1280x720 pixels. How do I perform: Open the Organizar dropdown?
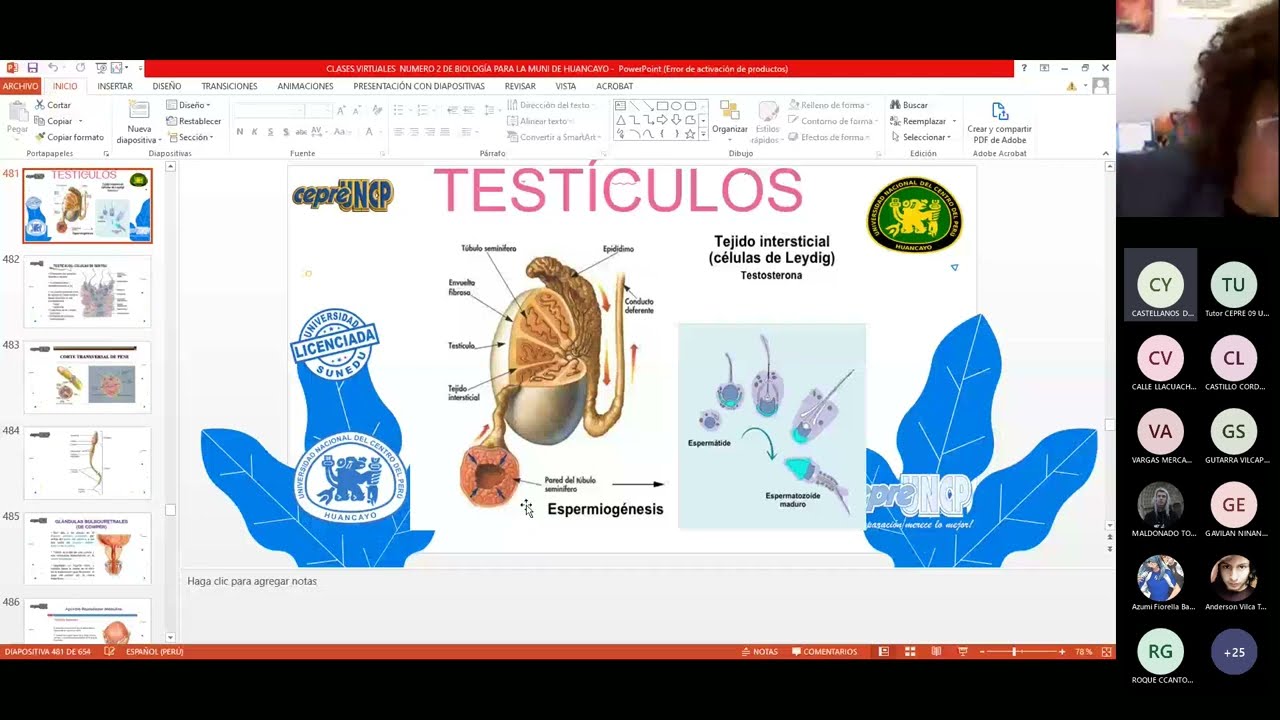[x=730, y=122]
